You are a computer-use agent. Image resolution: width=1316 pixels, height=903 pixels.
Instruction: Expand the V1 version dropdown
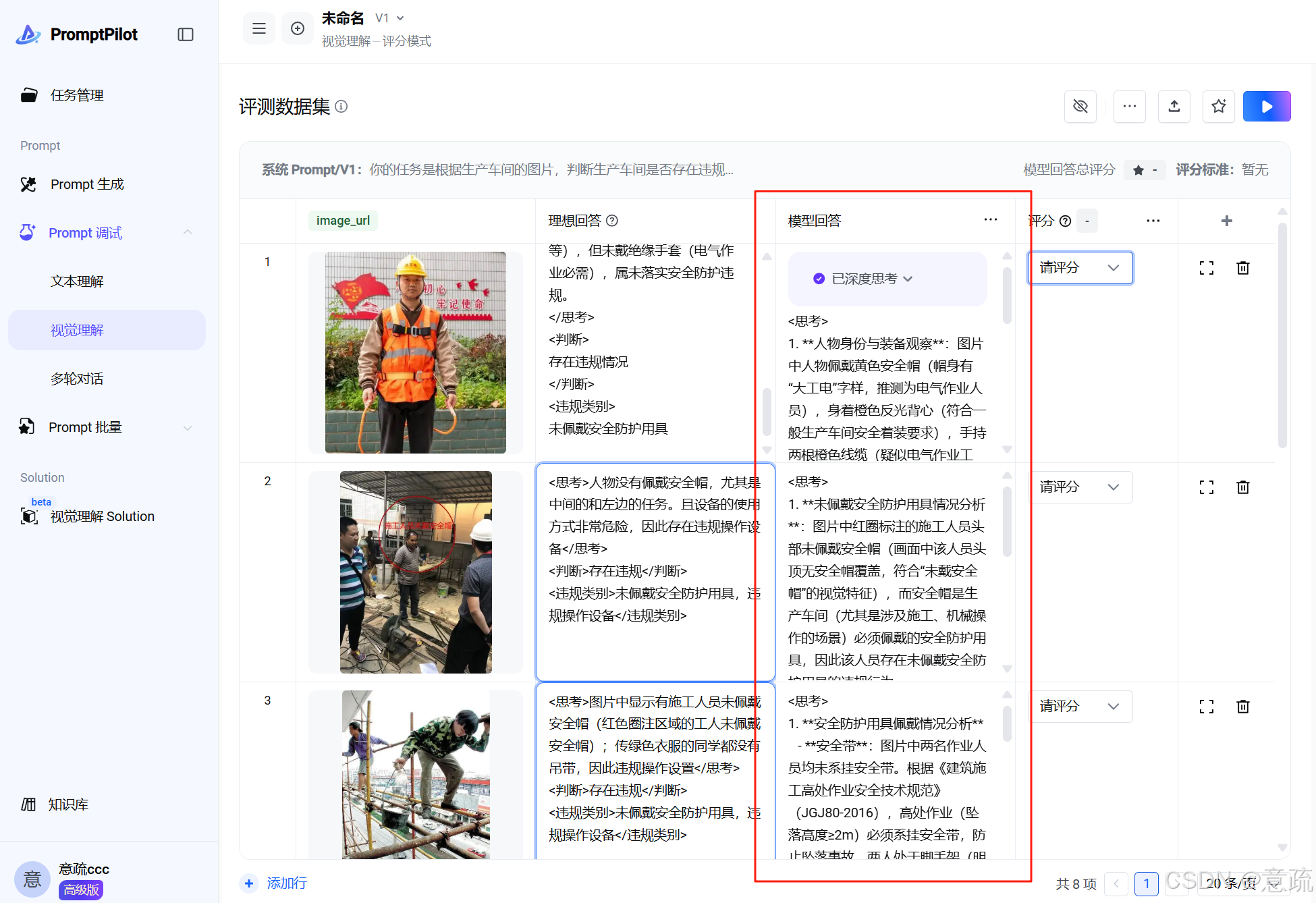pyautogui.click(x=390, y=18)
